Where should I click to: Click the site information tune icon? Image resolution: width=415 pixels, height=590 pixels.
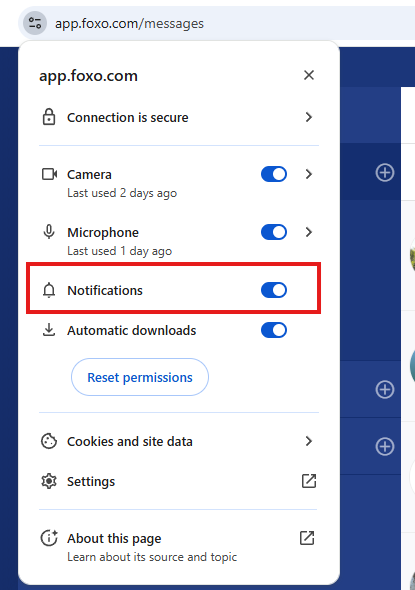pos(35,23)
